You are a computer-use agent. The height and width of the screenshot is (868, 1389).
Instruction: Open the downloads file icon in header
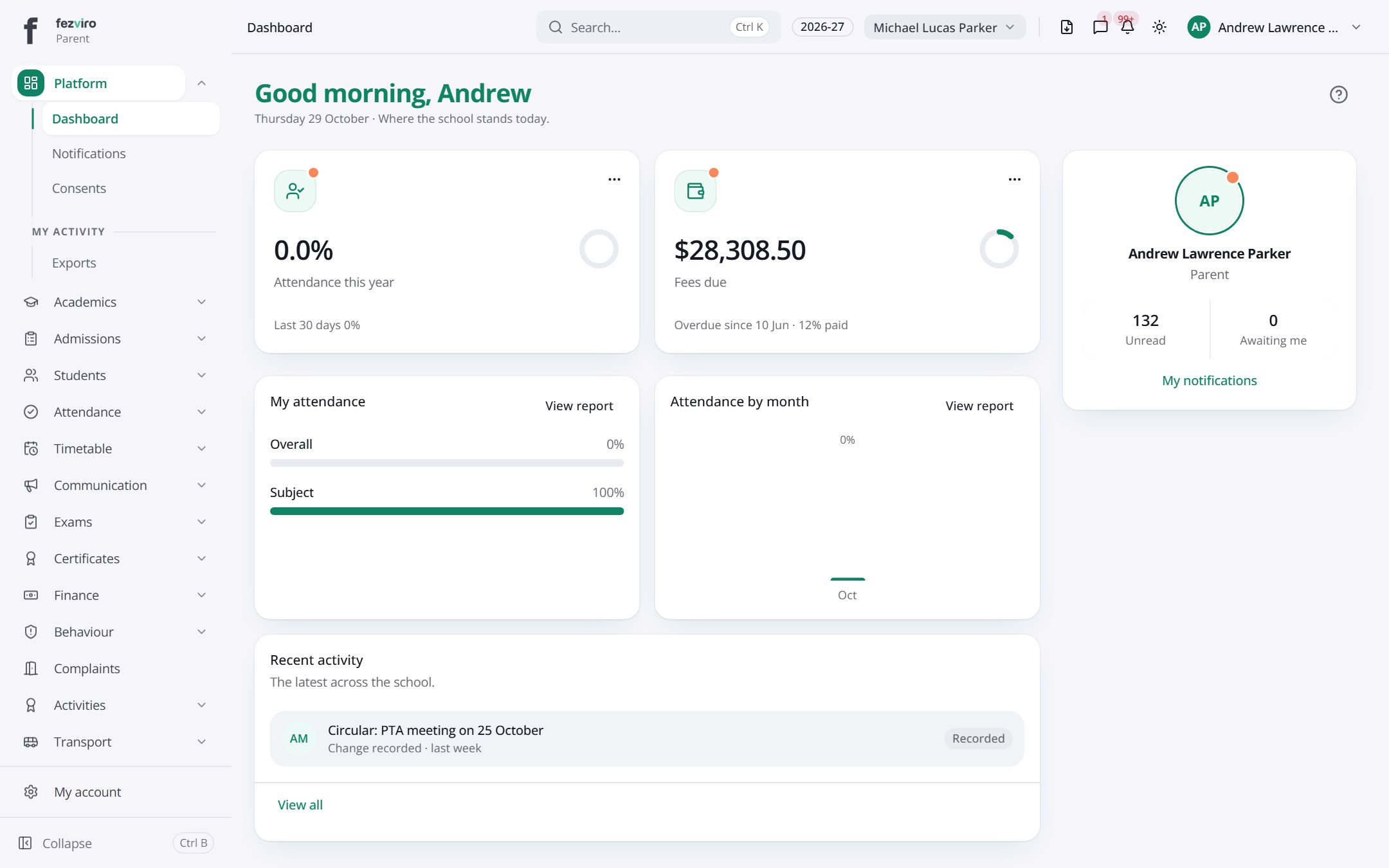[x=1067, y=27]
